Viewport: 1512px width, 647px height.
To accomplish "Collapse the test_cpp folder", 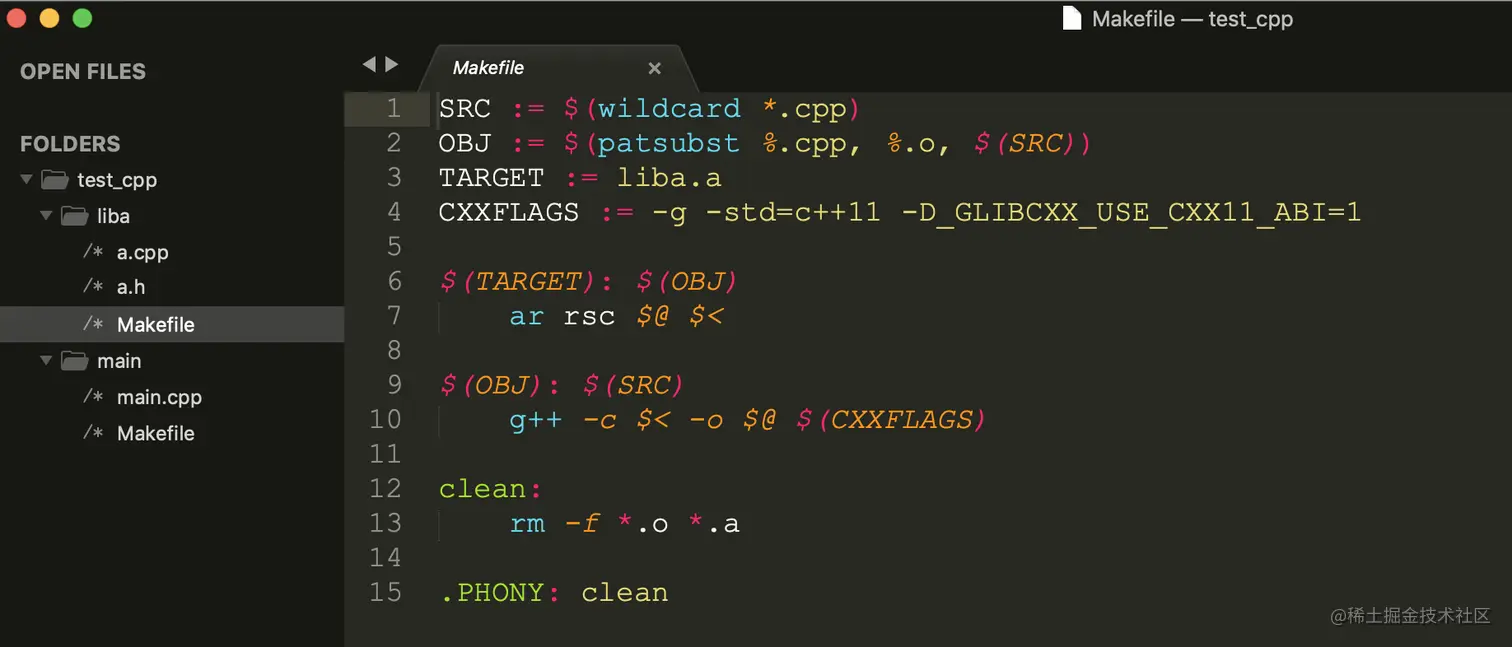I will tap(27, 180).
